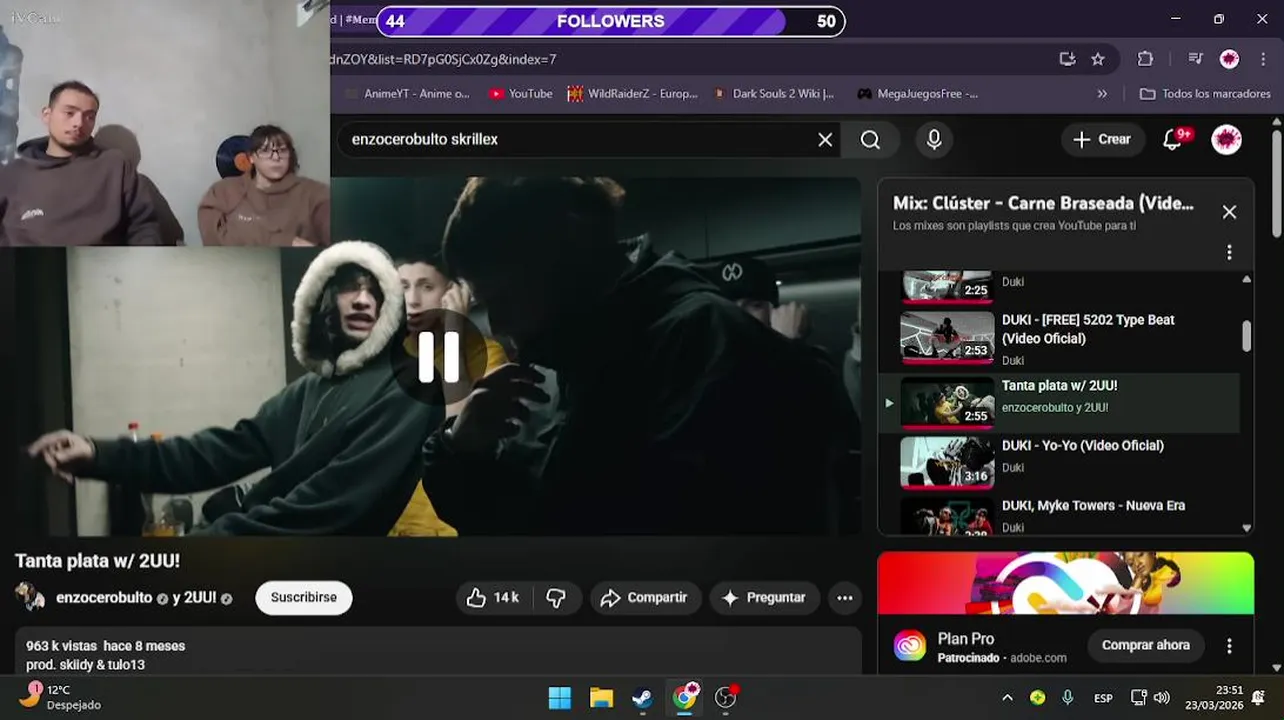This screenshot has height=720, width=1284.
Task: Open the Mix playlist options menu
Action: 1229,252
